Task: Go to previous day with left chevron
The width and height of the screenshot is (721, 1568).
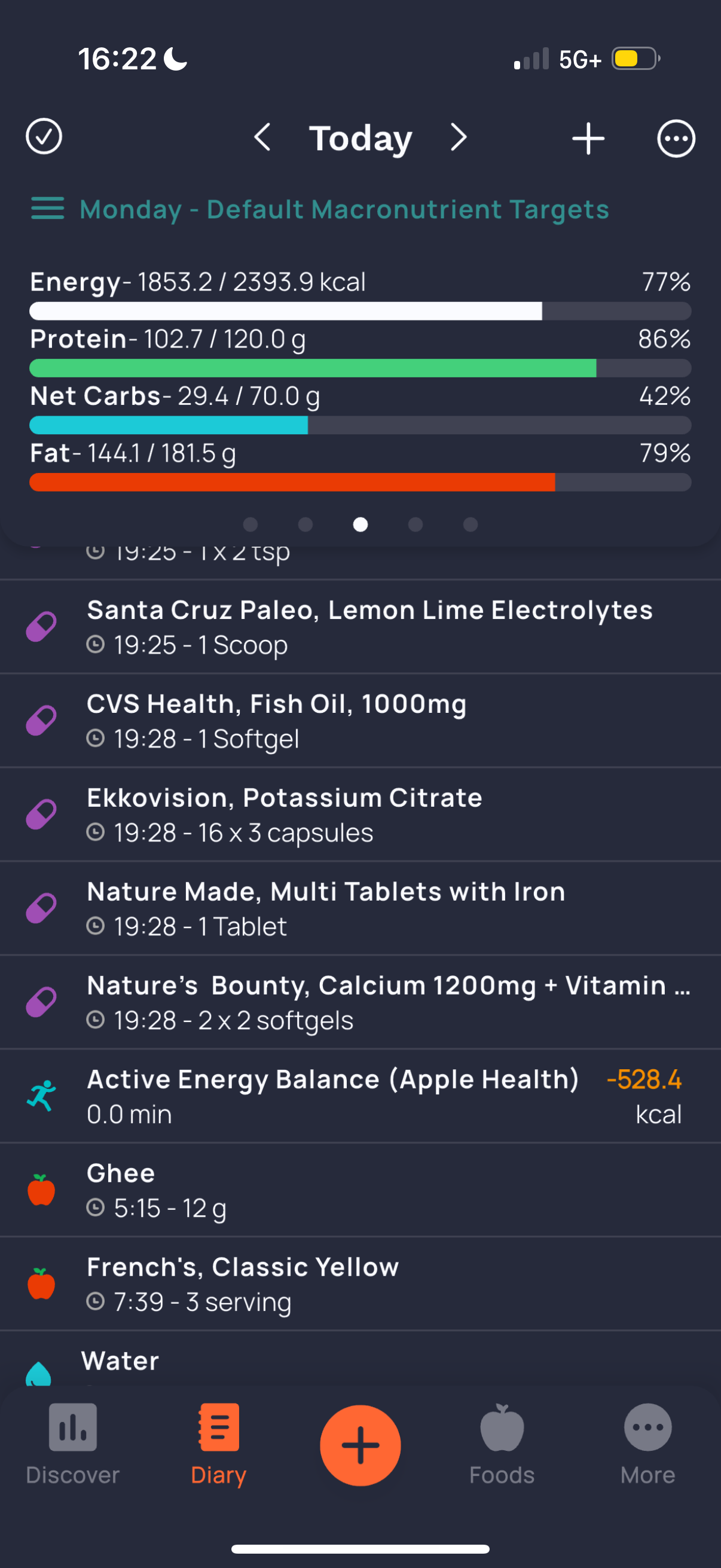Action: (262, 138)
